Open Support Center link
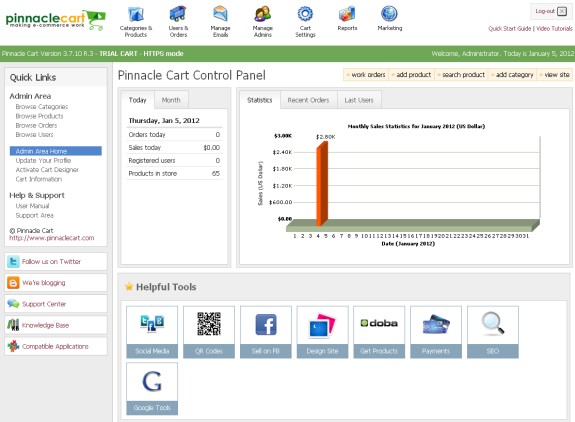This screenshot has width=575, height=422. [44, 304]
